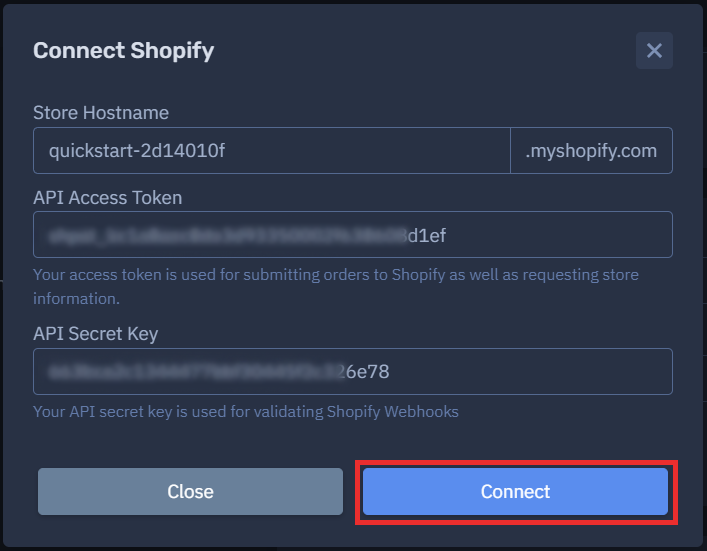Focus the Store Hostname input field
This screenshot has width=707, height=551.
coord(271,151)
